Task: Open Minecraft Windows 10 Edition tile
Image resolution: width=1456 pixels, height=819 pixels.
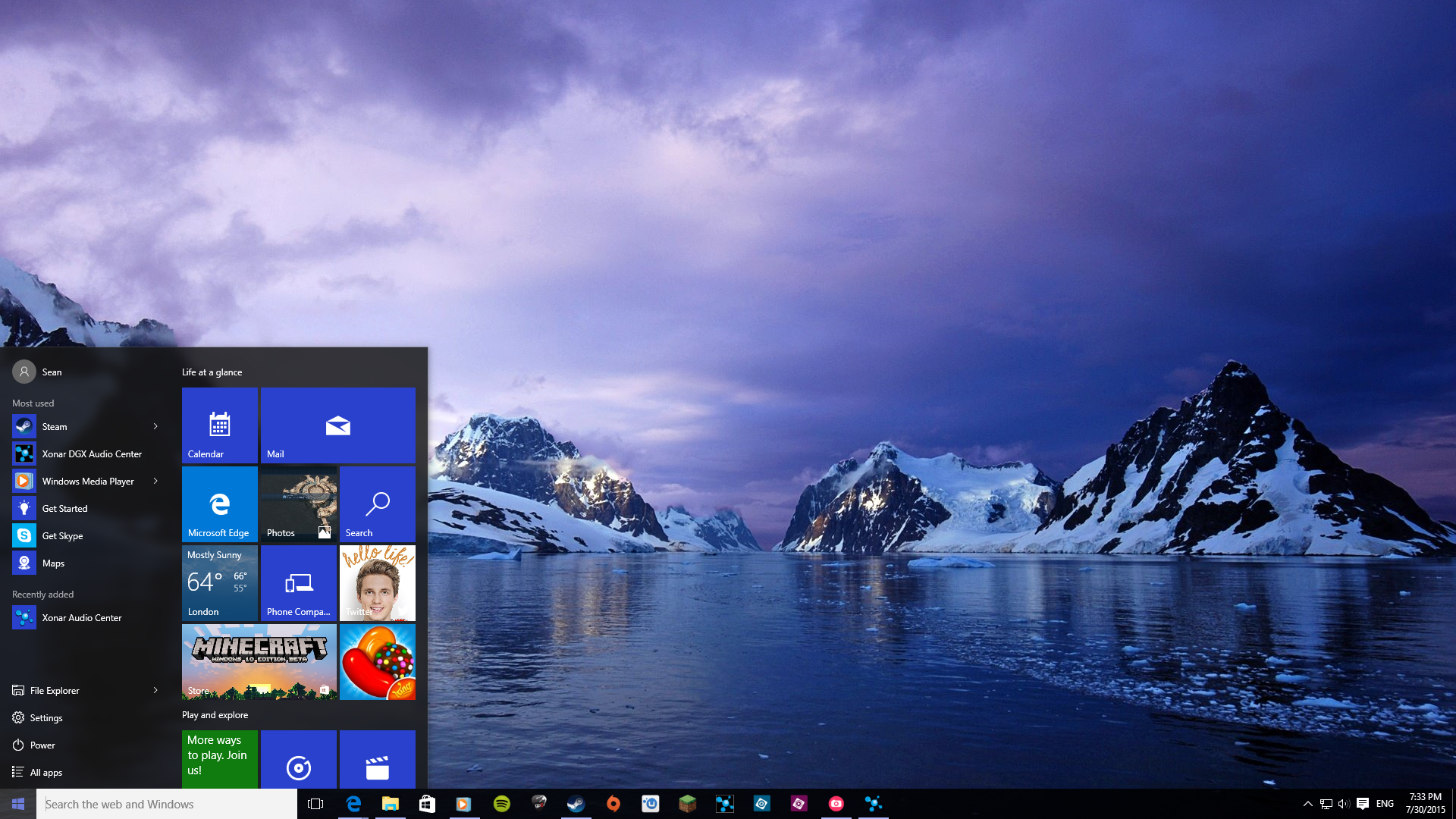Action: (x=257, y=661)
